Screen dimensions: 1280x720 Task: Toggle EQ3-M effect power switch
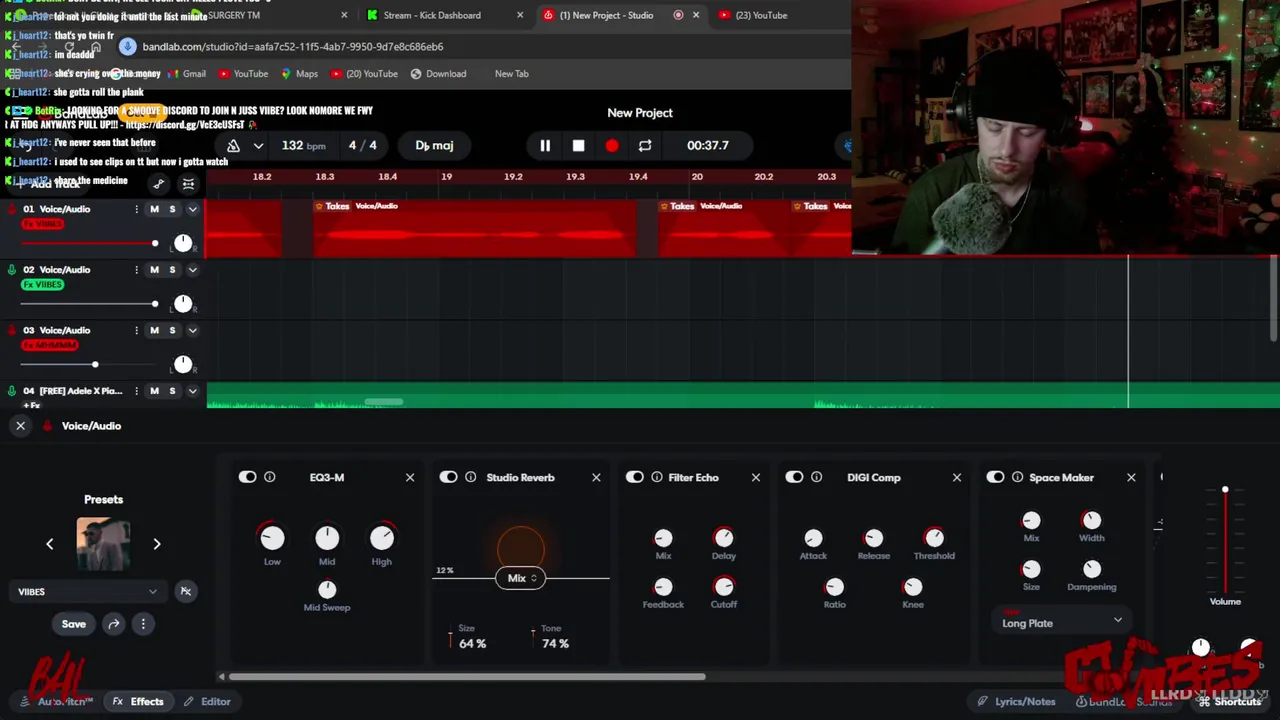247,478
